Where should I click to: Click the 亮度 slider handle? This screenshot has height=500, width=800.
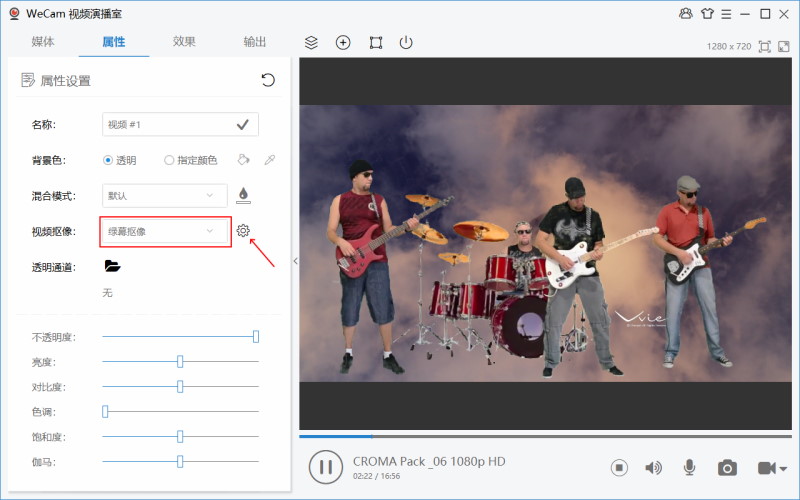click(x=180, y=361)
